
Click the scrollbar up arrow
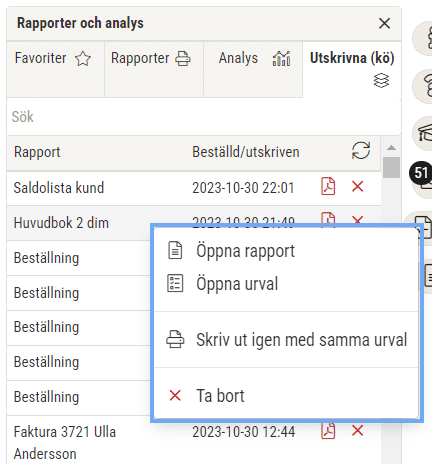pyautogui.click(x=391, y=147)
